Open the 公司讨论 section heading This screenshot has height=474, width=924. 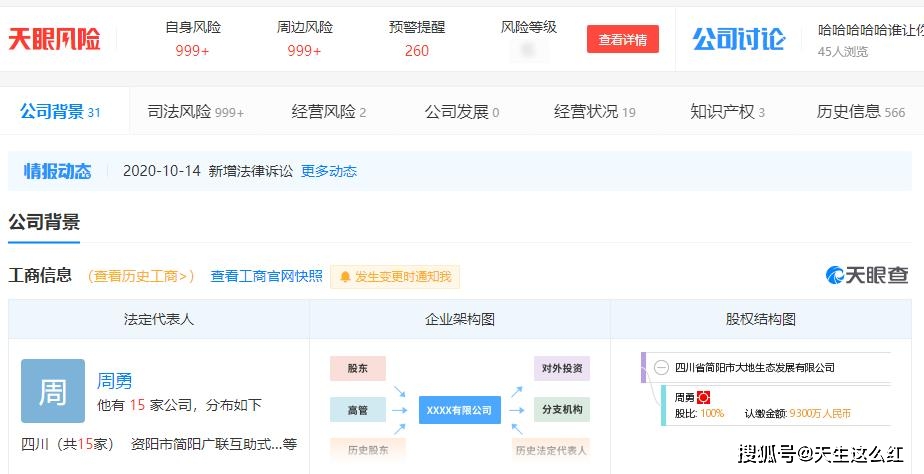click(x=738, y=40)
